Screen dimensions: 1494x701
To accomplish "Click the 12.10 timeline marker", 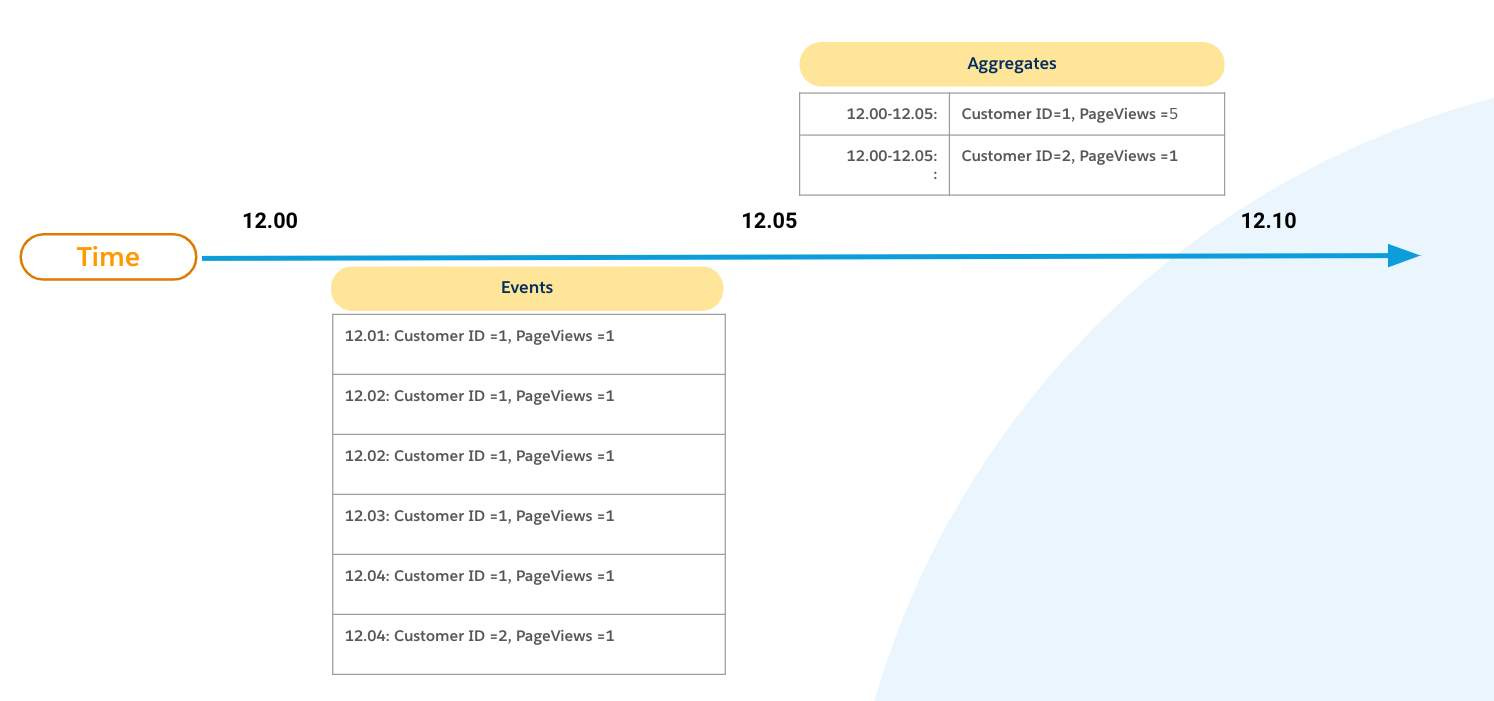I will [1269, 222].
